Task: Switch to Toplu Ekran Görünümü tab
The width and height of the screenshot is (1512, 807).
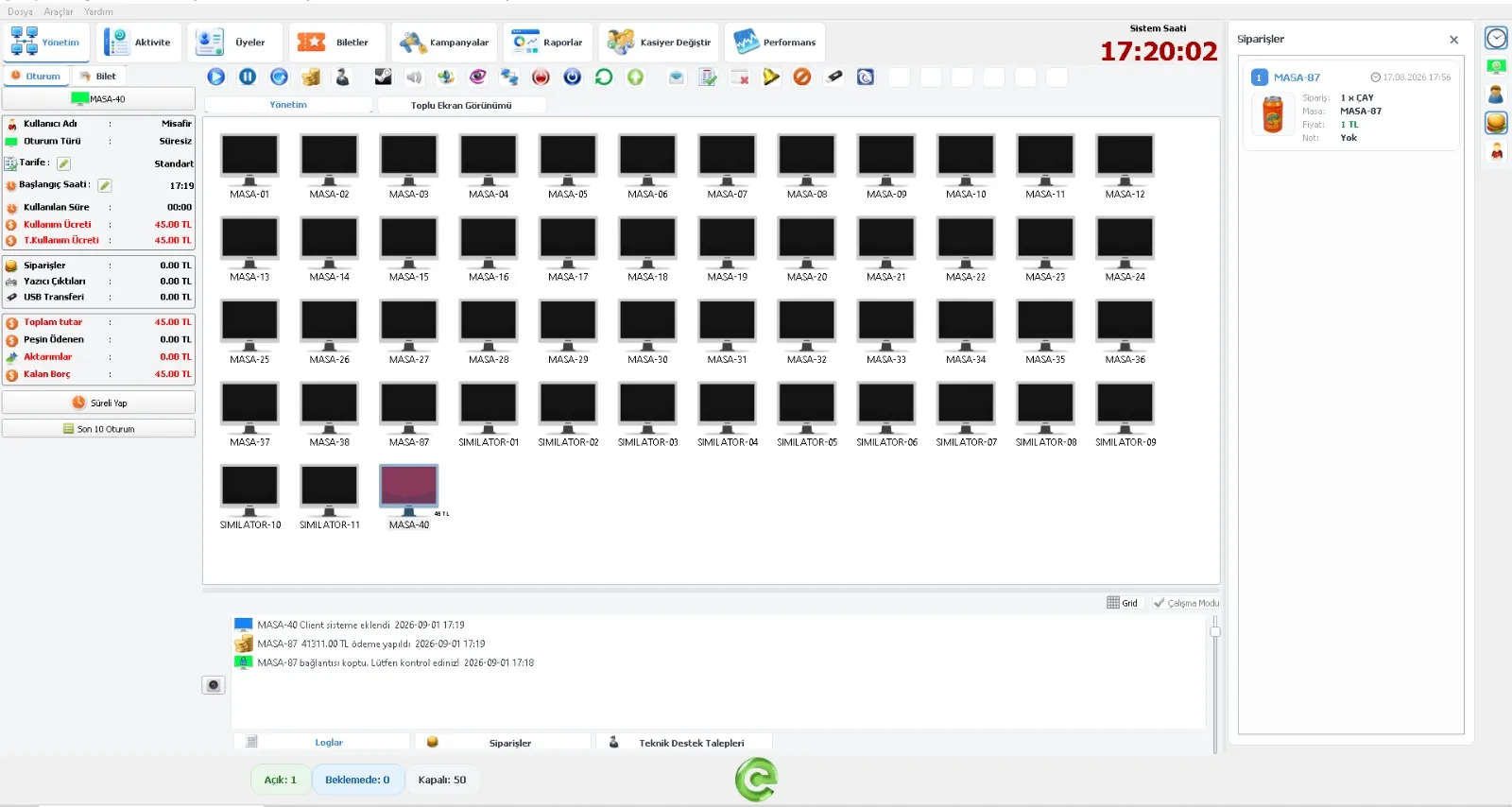Action: point(461,106)
